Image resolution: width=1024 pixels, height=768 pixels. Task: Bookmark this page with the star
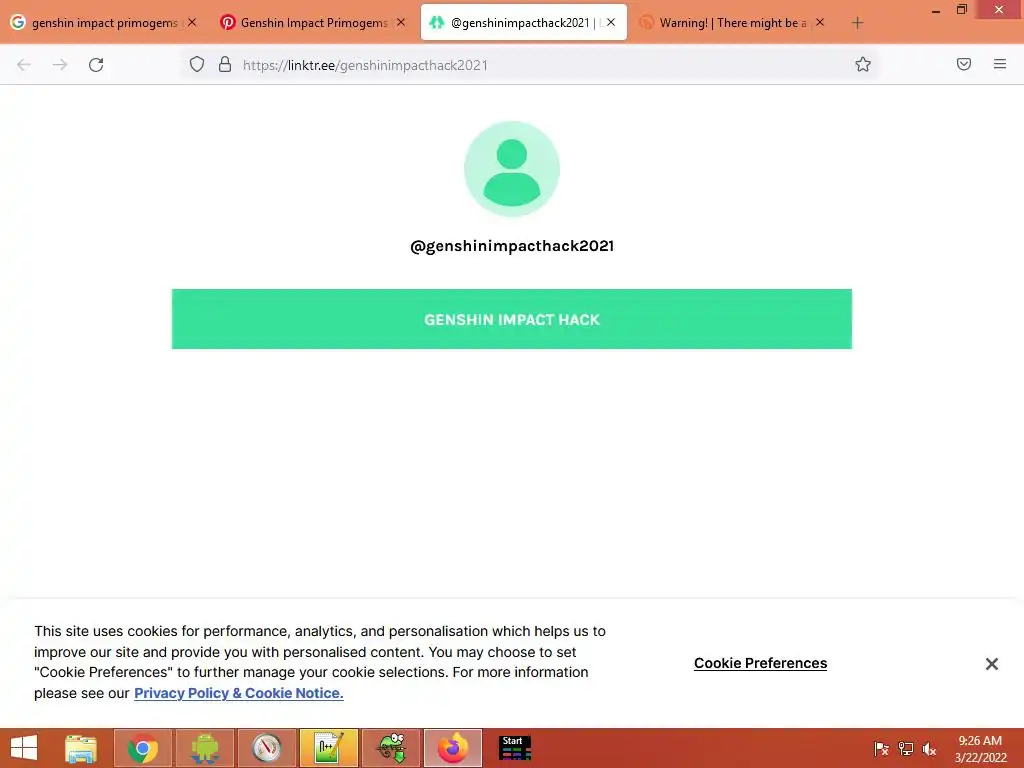tap(863, 64)
